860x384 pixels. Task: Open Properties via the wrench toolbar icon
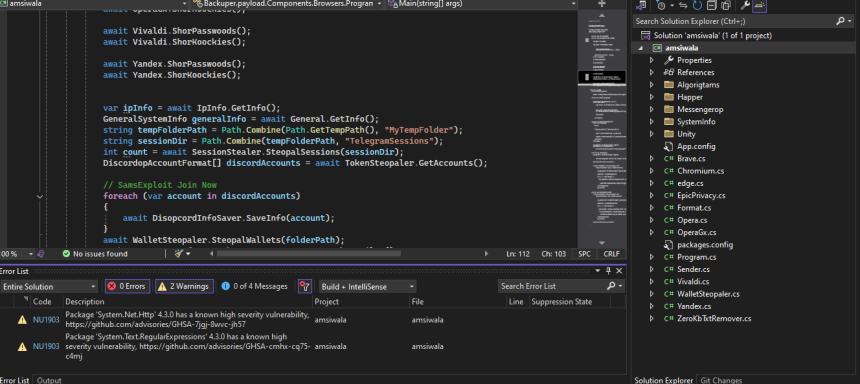[x=745, y=5]
